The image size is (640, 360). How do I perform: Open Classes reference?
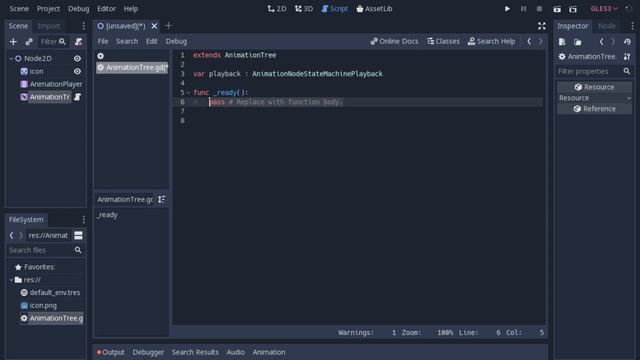[x=443, y=41]
